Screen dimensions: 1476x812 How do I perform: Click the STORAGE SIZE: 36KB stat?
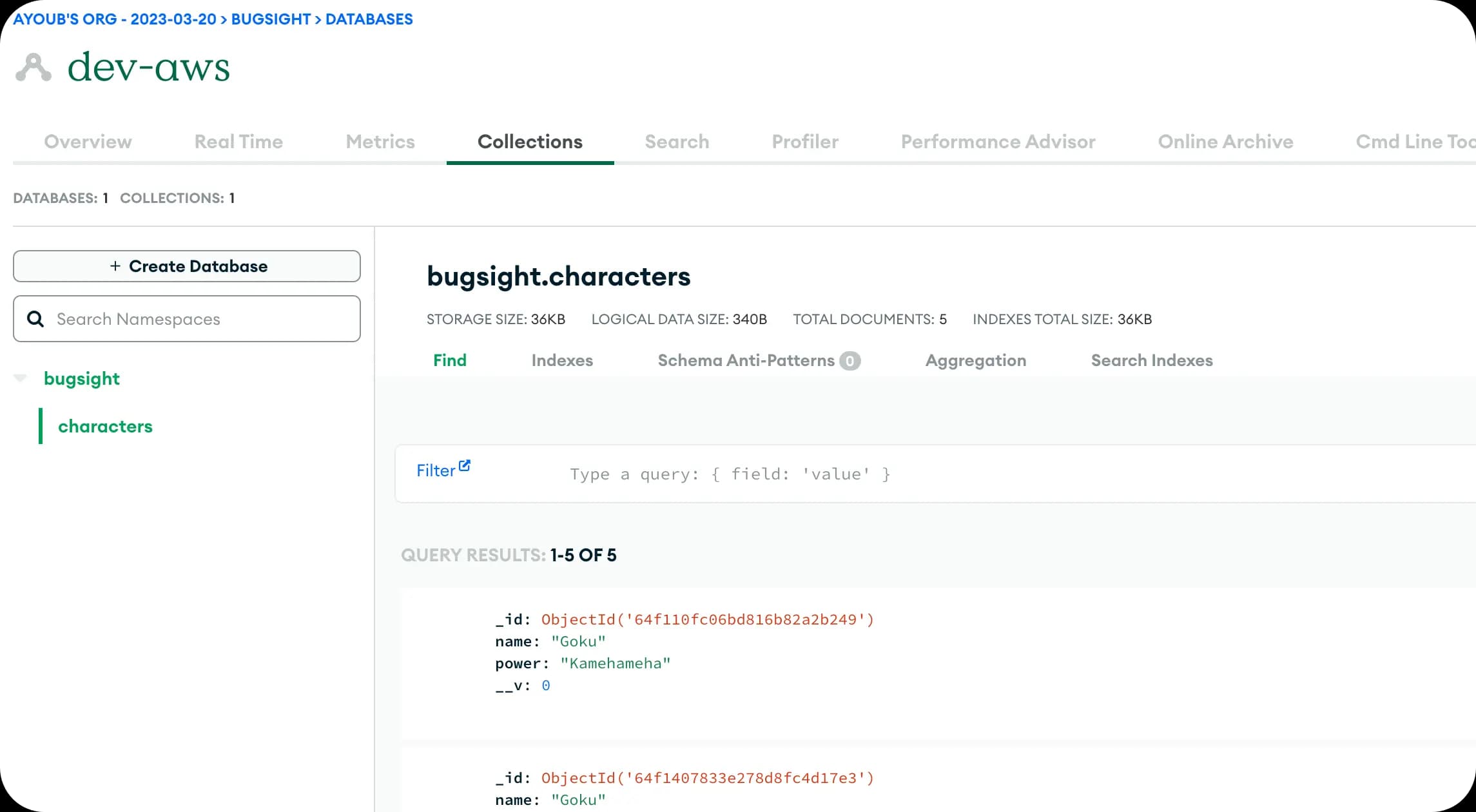[496, 319]
